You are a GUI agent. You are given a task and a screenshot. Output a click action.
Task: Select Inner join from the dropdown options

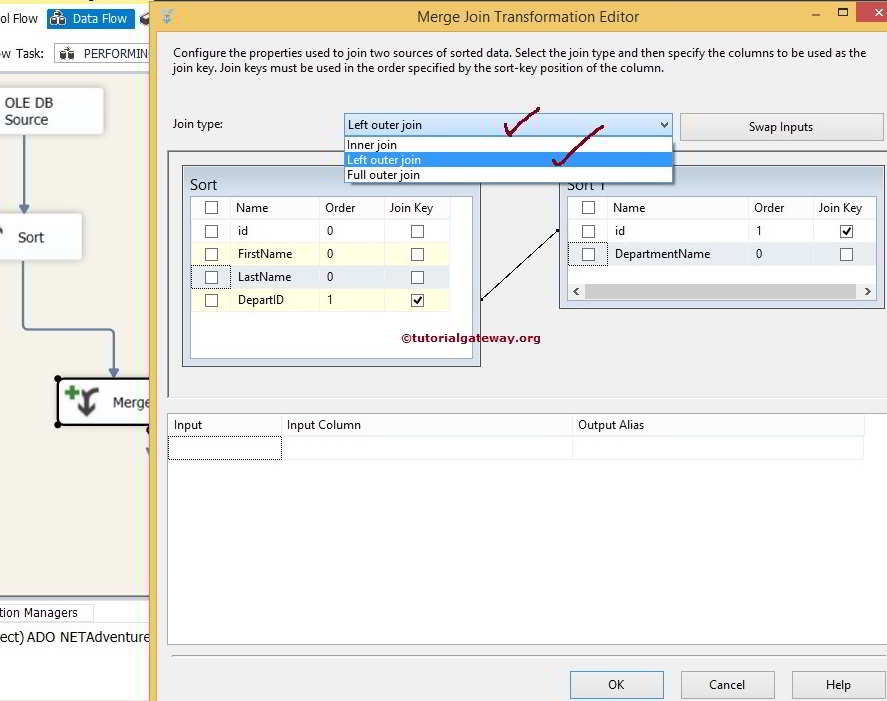370,143
